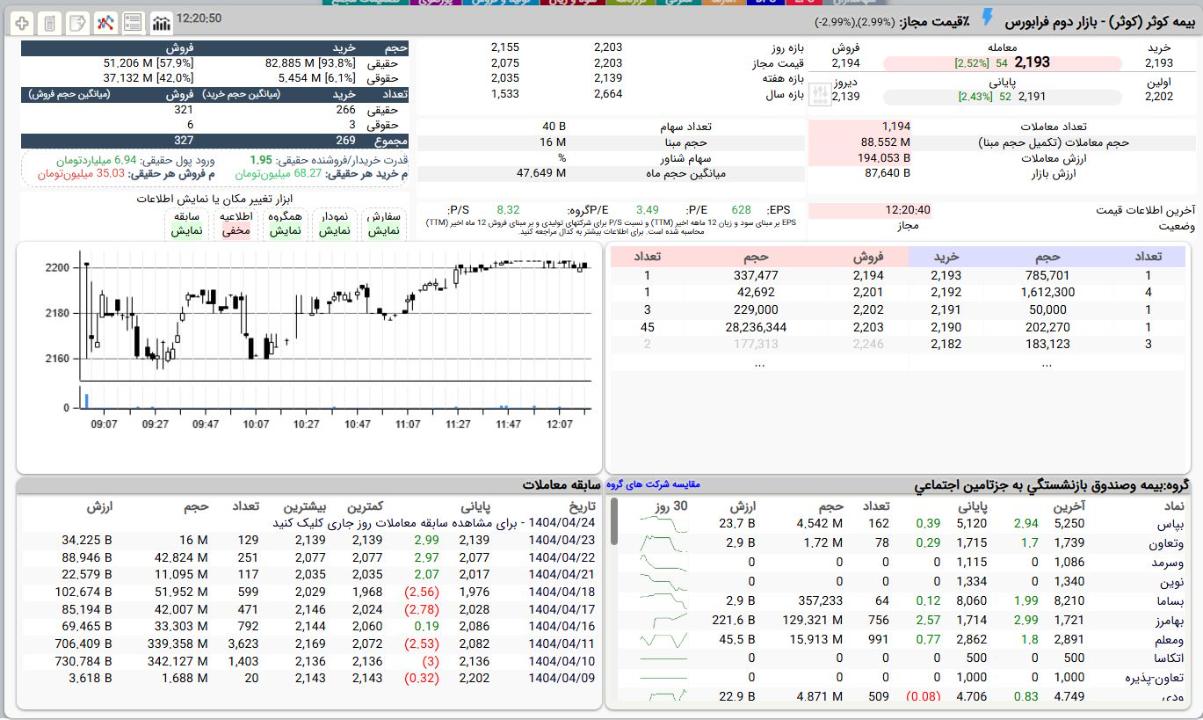Click the plus icon in top toolbar
The image size is (1203, 720).
pyautogui.click(x=24, y=21)
